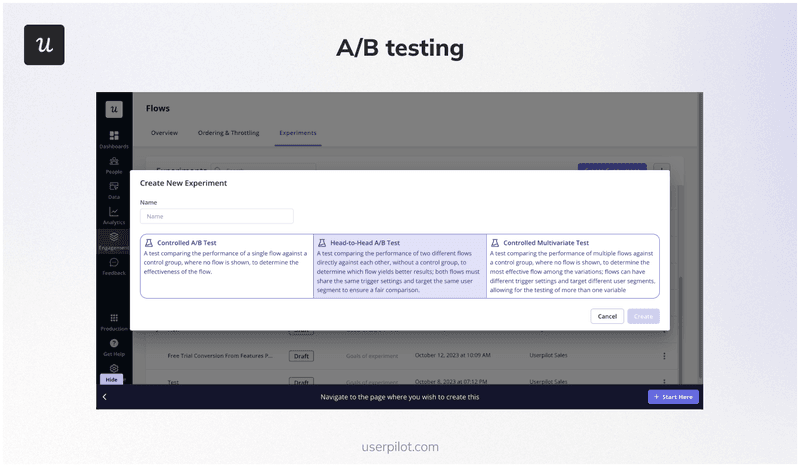Pick the Controlled Multivariate Test option
This screenshot has height=467, width=800.
coord(573,266)
